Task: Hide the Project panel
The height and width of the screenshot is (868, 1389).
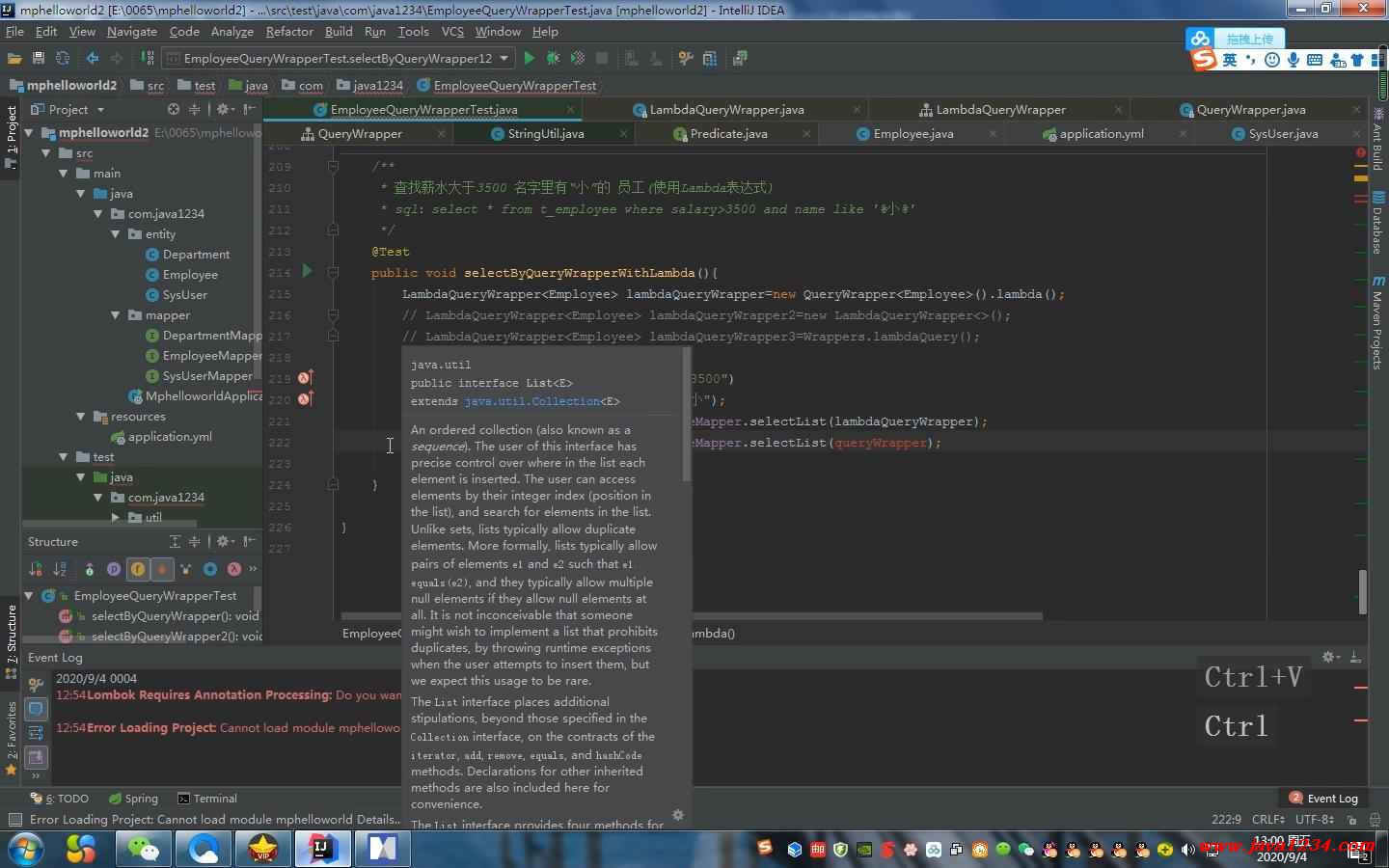Action: click(250, 109)
